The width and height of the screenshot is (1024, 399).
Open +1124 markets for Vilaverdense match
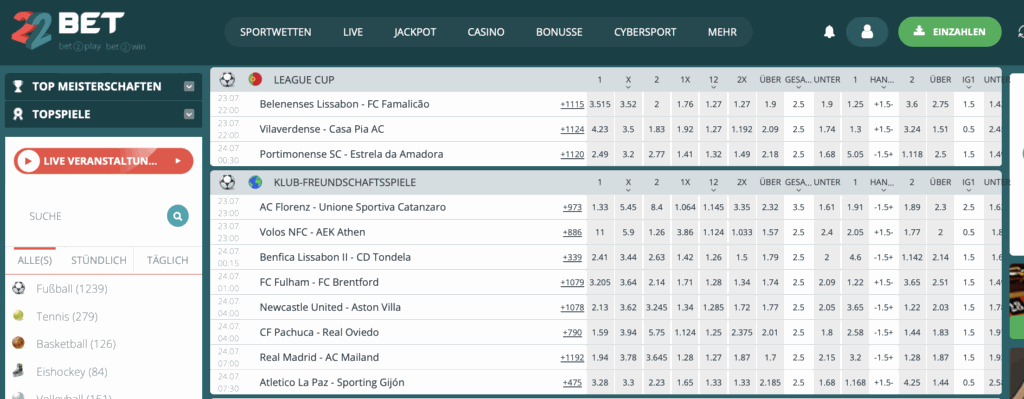coord(572,129)
